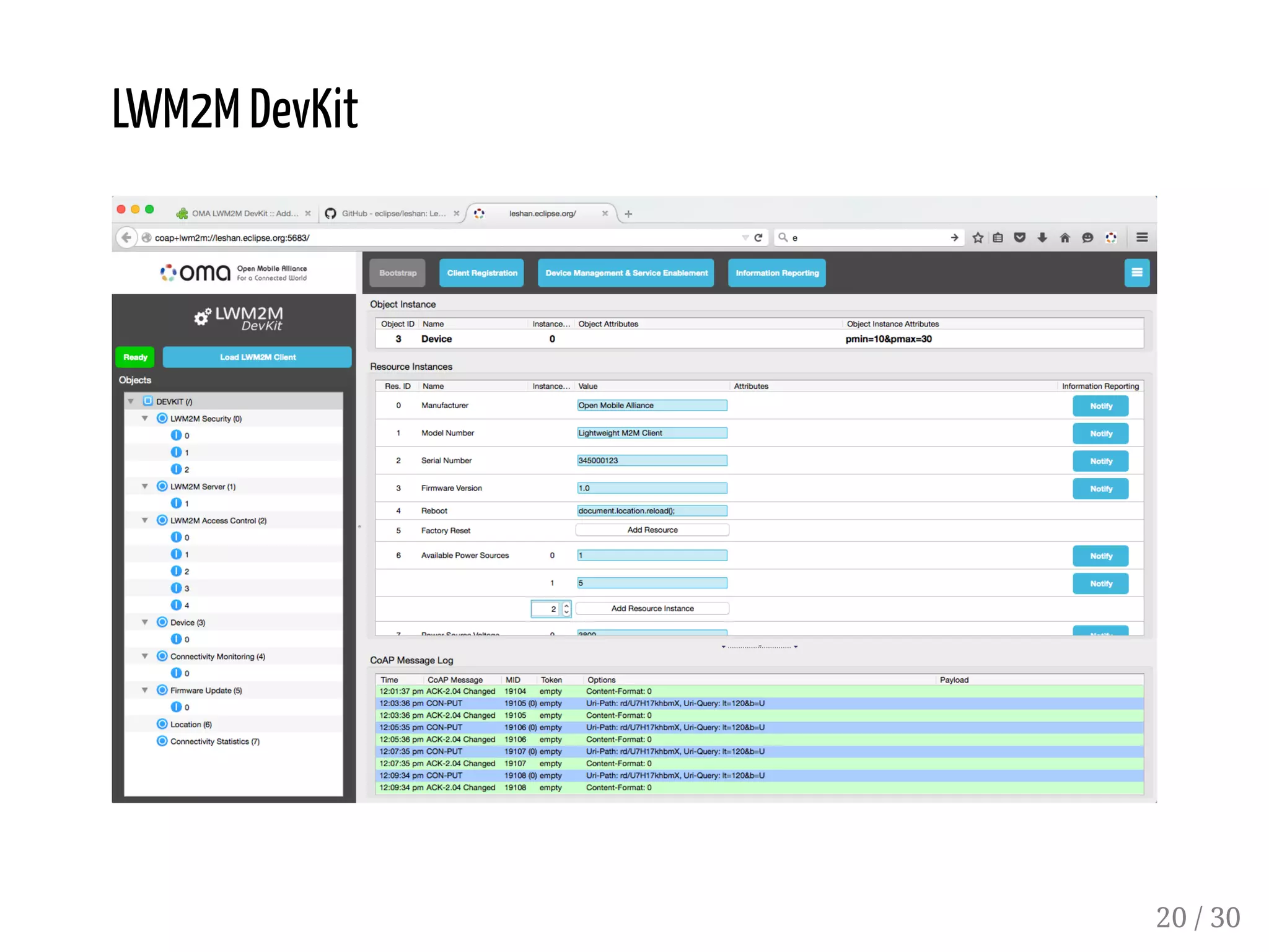Open the Pocket shield icon

click(1020, 237)
